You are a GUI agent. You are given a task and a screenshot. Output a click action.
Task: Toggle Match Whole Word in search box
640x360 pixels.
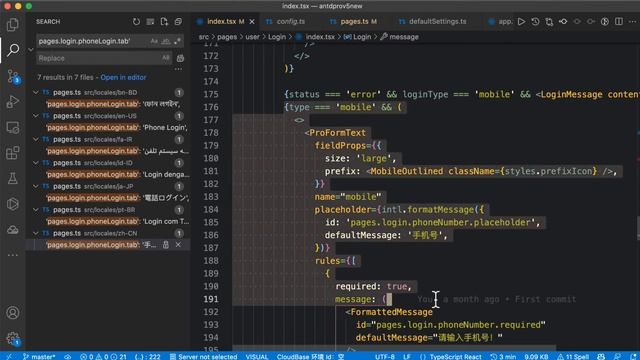[x=165, y=41]
